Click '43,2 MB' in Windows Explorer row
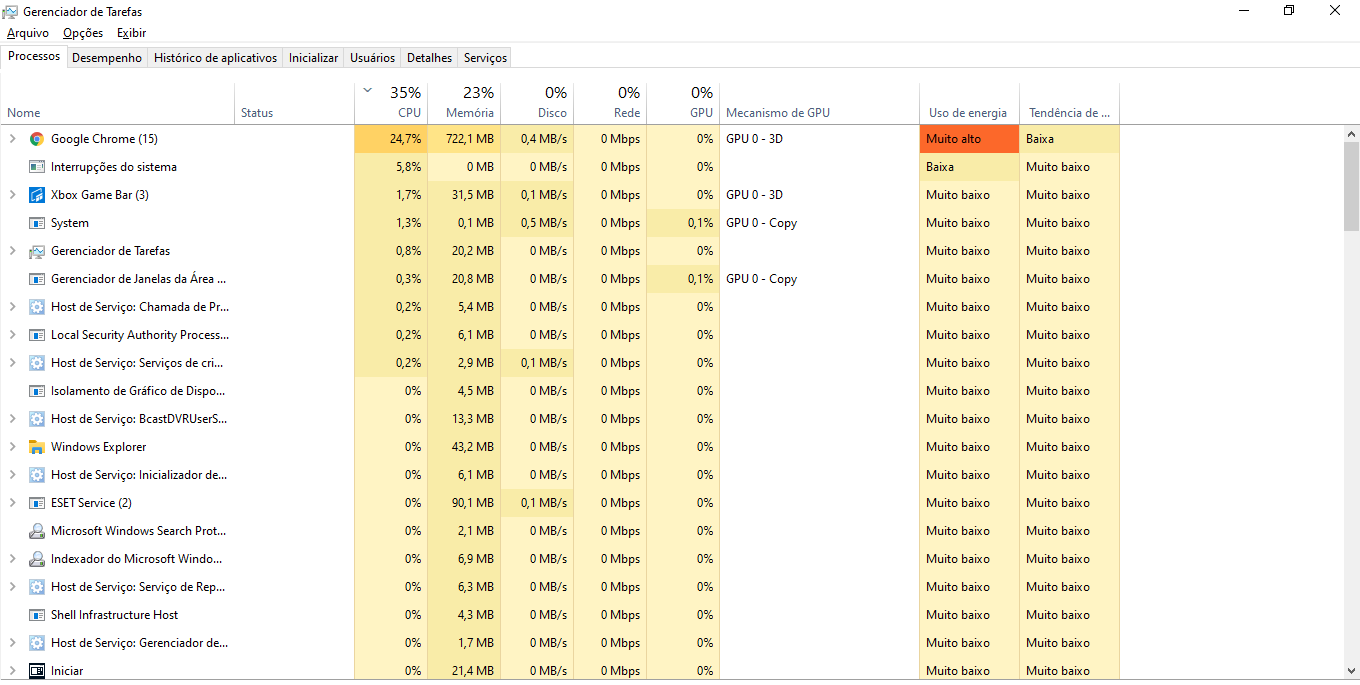 click(473, 447)
